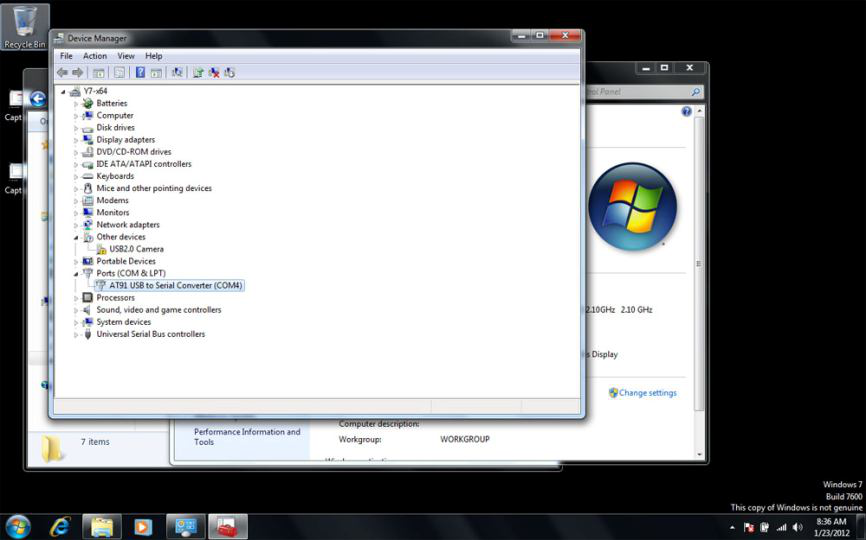The width and height of the screenshot is (866, 540).
Task: Click the Change settings link
Action: point(647,393)
